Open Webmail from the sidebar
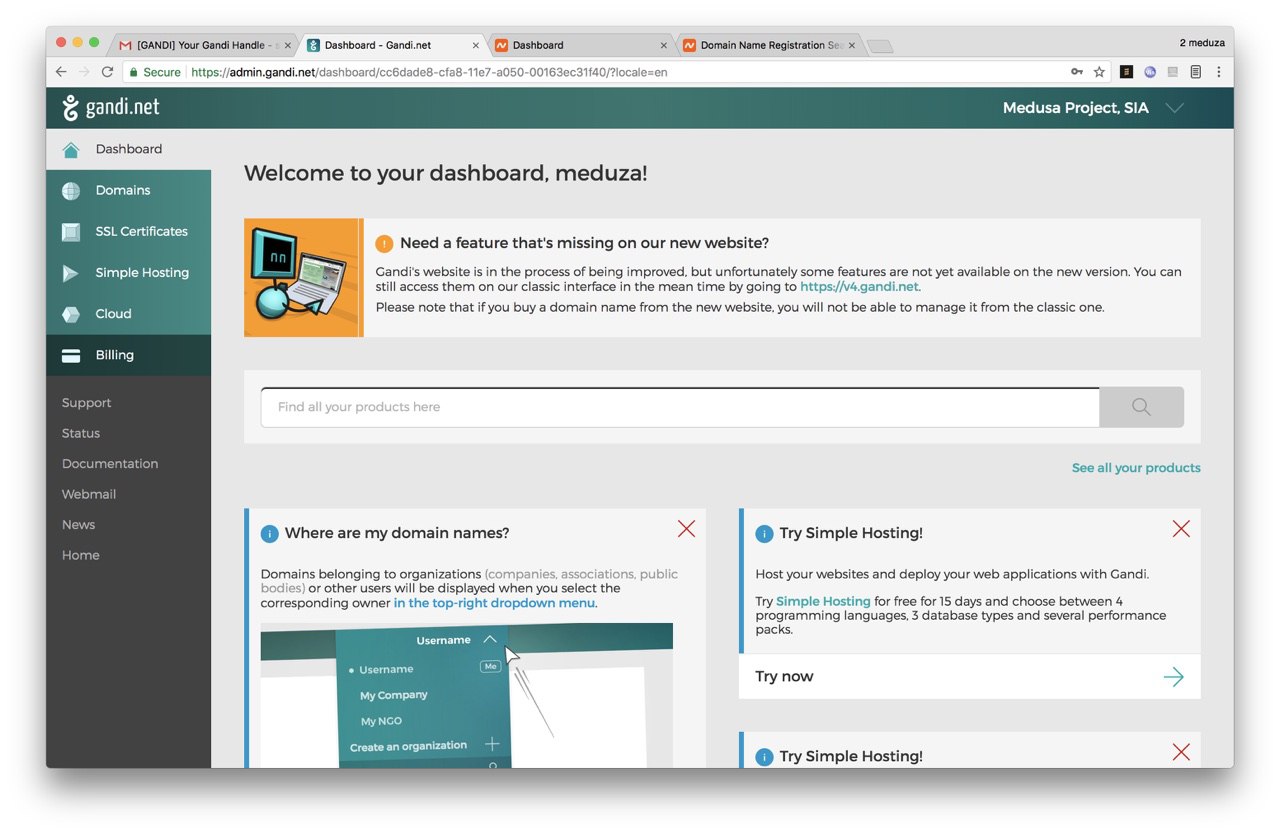This screenshot has height=834, width=1280. 89,494
